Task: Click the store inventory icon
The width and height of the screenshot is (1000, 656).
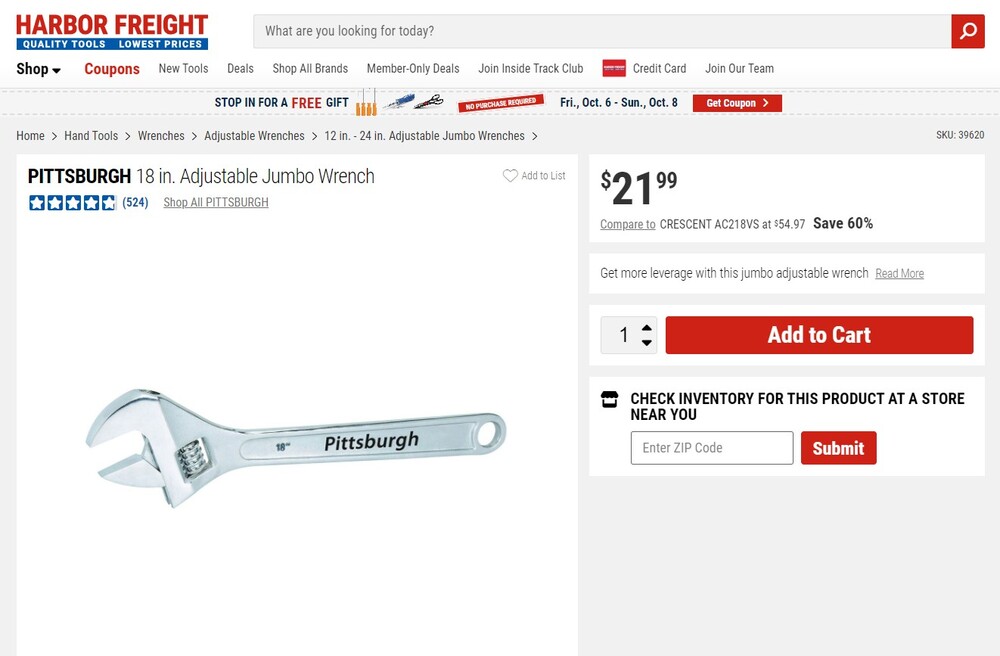Action: pos(609,399)
